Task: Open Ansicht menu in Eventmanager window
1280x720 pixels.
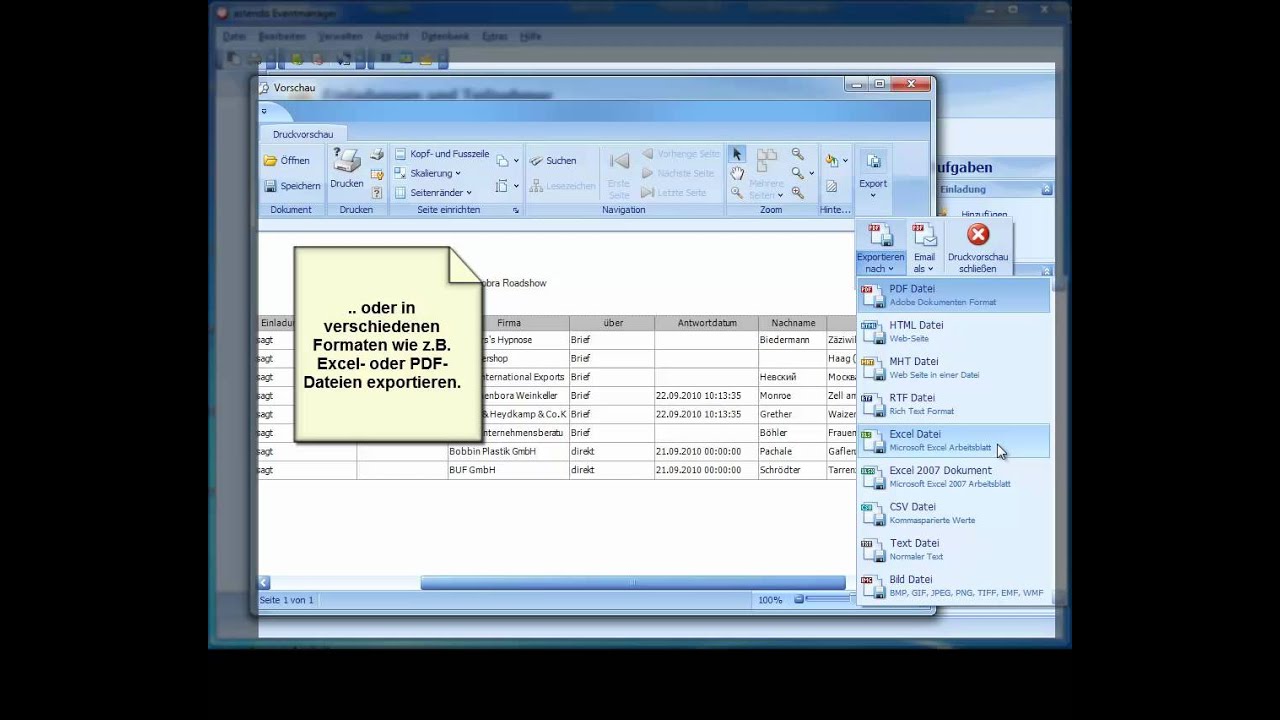Action: point(391,36)
